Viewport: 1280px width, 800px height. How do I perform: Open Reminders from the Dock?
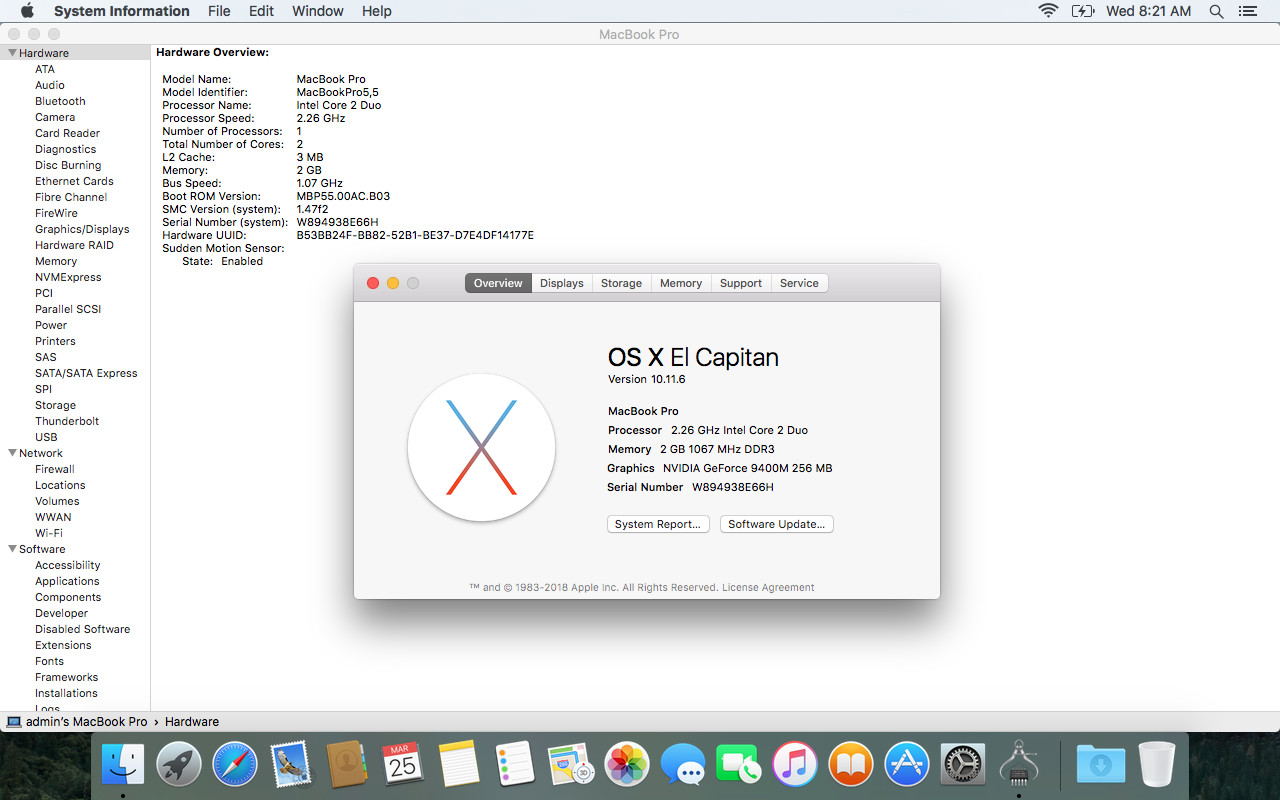click(515, 765)
